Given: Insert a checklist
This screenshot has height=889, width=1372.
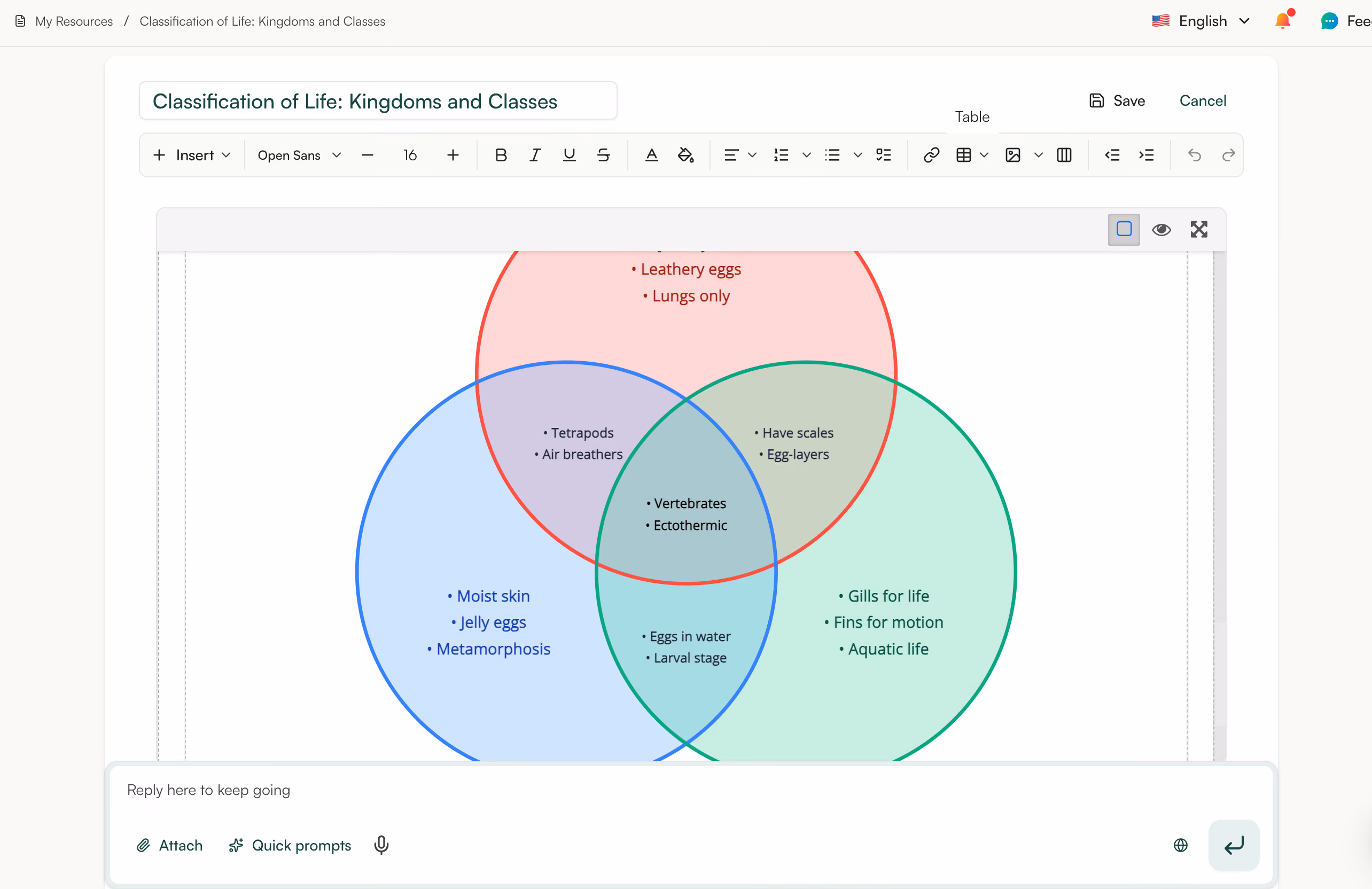Looking at the screenshot, I should pyautogui.click(x=883, y=155).
